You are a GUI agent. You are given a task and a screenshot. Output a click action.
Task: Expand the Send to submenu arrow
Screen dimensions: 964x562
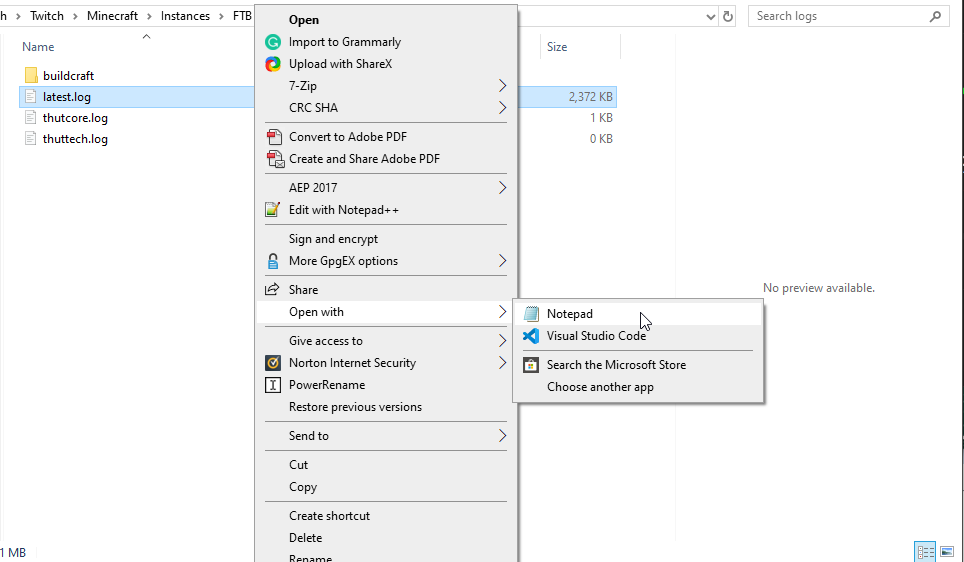click(502, 436)
